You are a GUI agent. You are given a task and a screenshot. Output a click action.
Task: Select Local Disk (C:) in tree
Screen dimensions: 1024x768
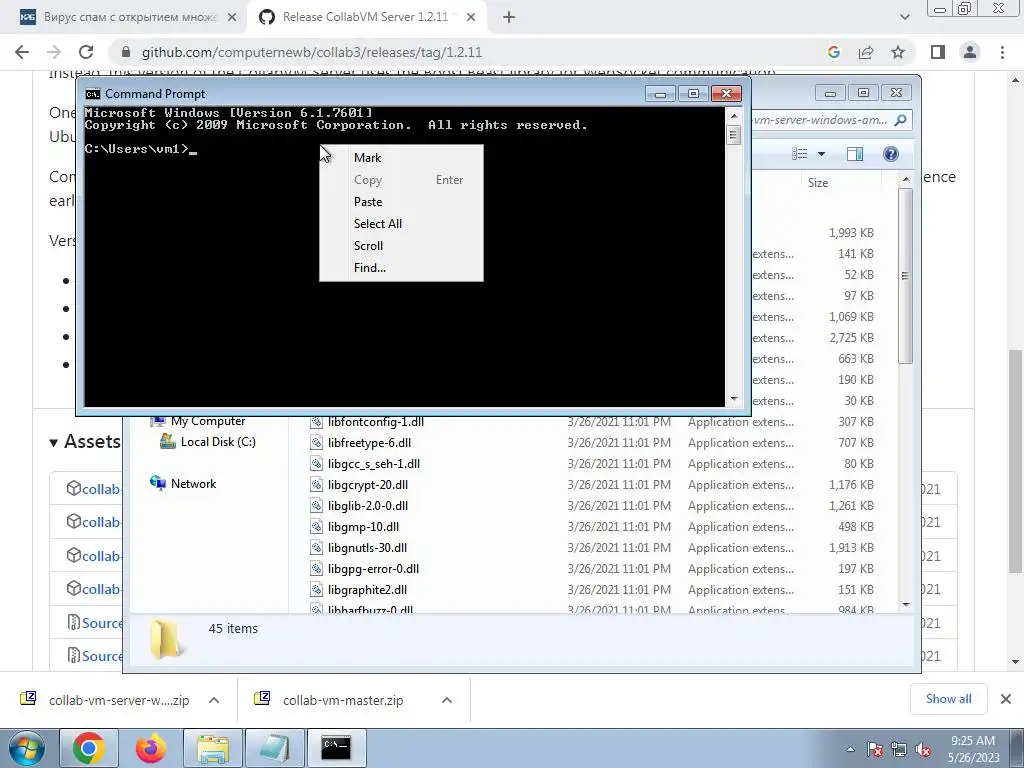217,442
